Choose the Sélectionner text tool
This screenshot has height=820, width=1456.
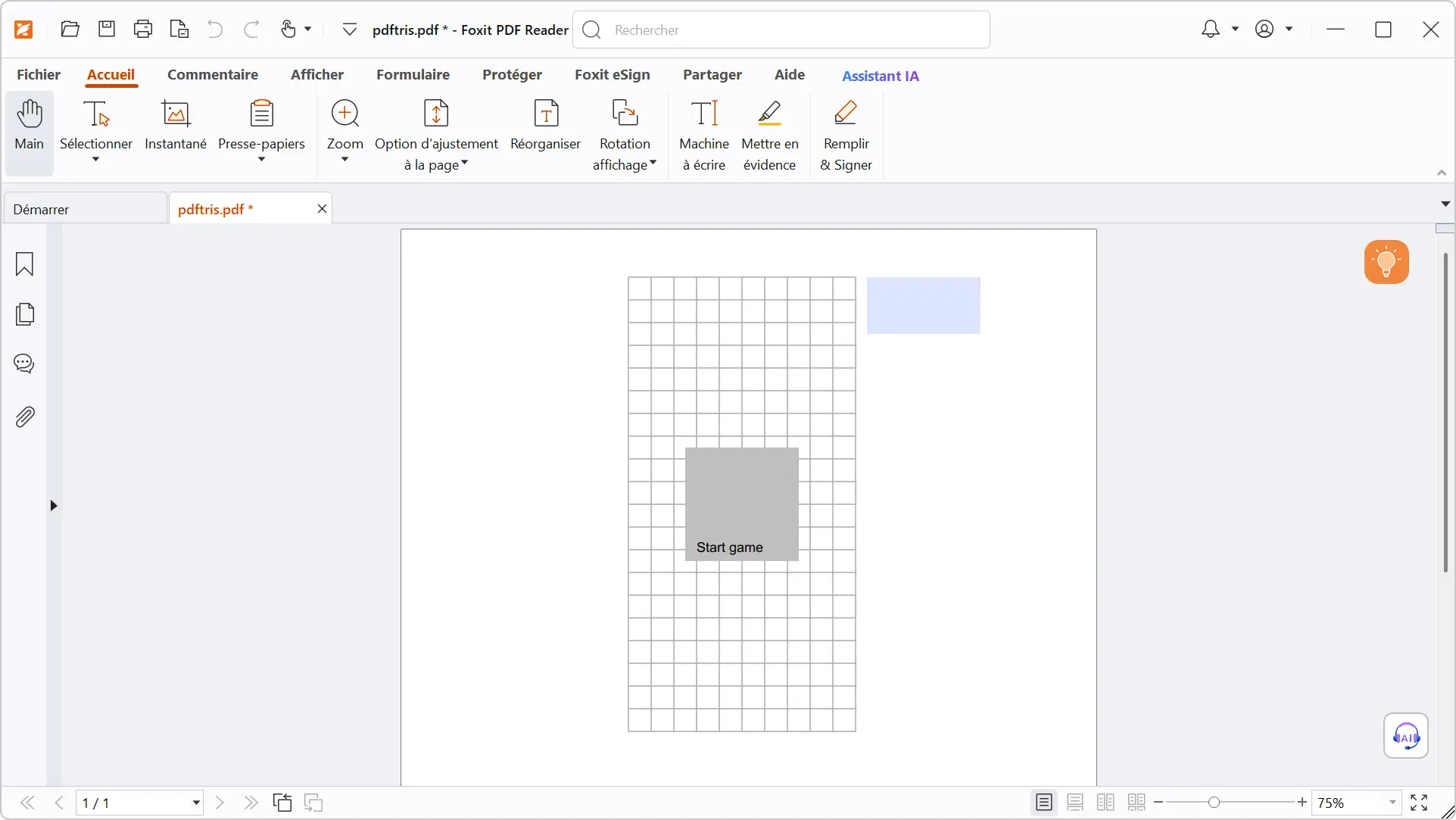(x=96, y=123)
